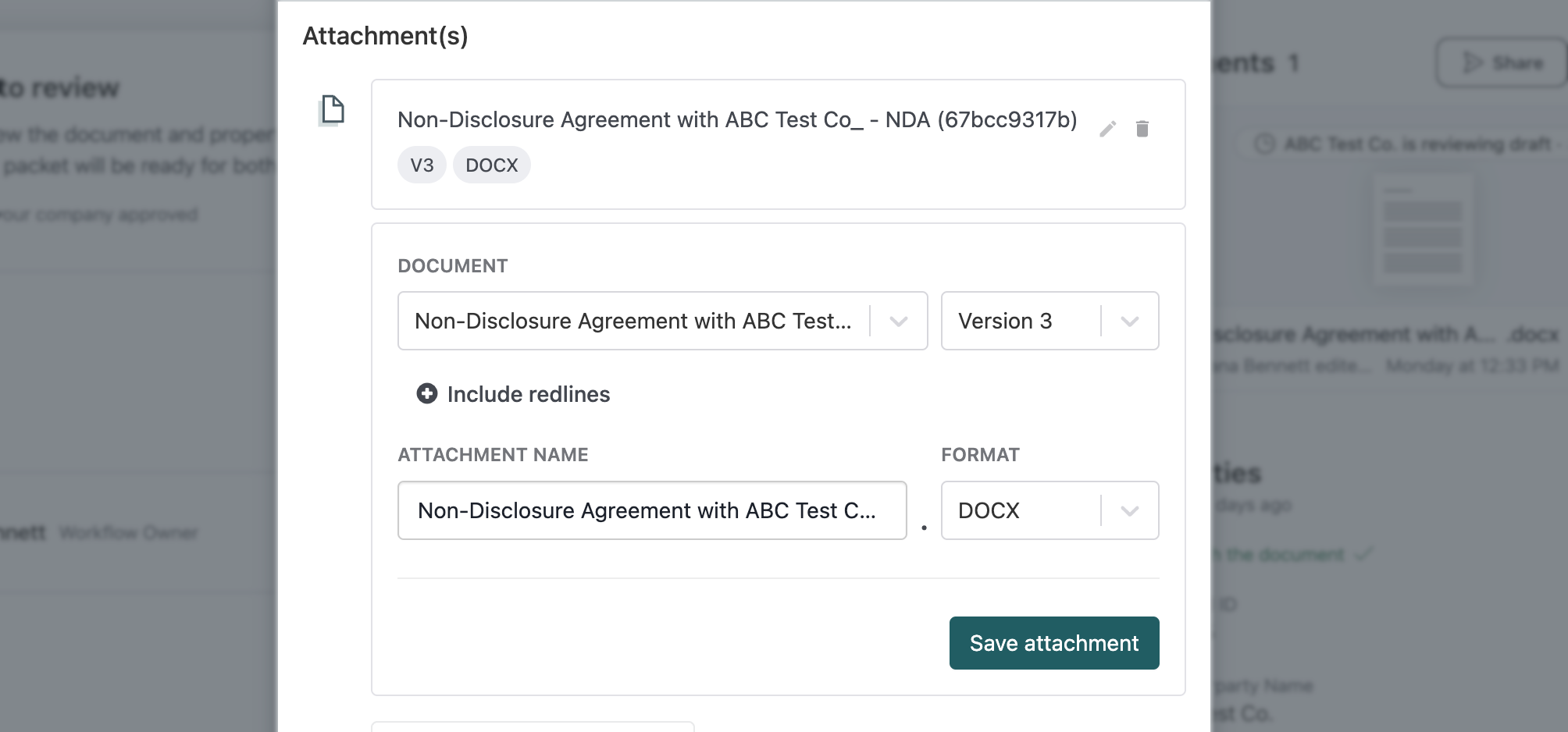Screen dimensions: 1568x732
Task: Click the DOCX tag under the attachment title
Action: point(492,165)
